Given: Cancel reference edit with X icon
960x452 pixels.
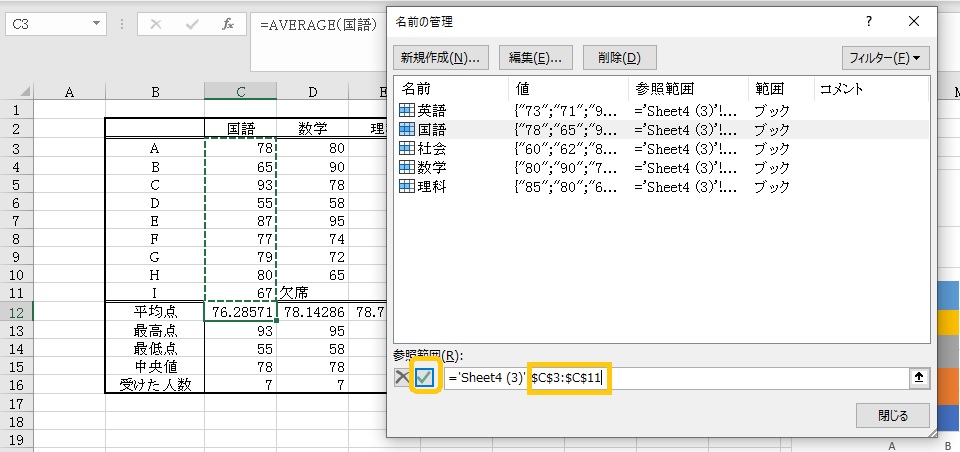Looking at the screenshot, I should 402,378.
